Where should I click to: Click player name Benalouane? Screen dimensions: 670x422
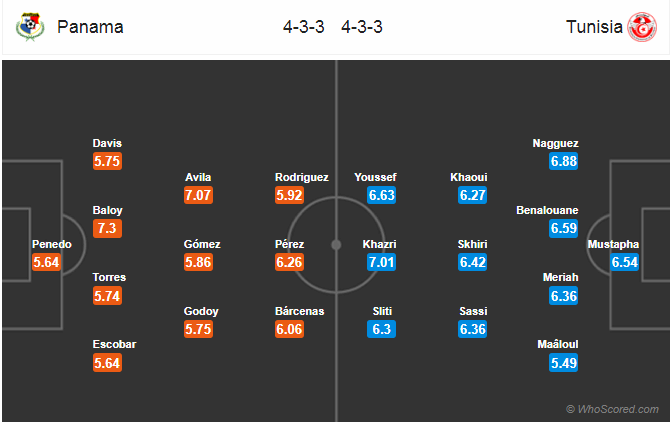click(x=547, y=210)
